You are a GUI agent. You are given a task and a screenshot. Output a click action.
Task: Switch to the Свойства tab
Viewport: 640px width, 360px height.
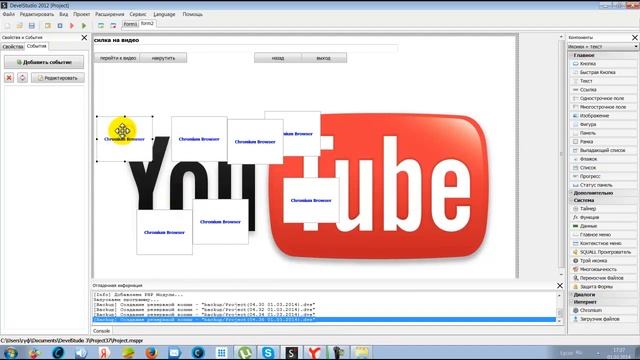coord(13,47)
